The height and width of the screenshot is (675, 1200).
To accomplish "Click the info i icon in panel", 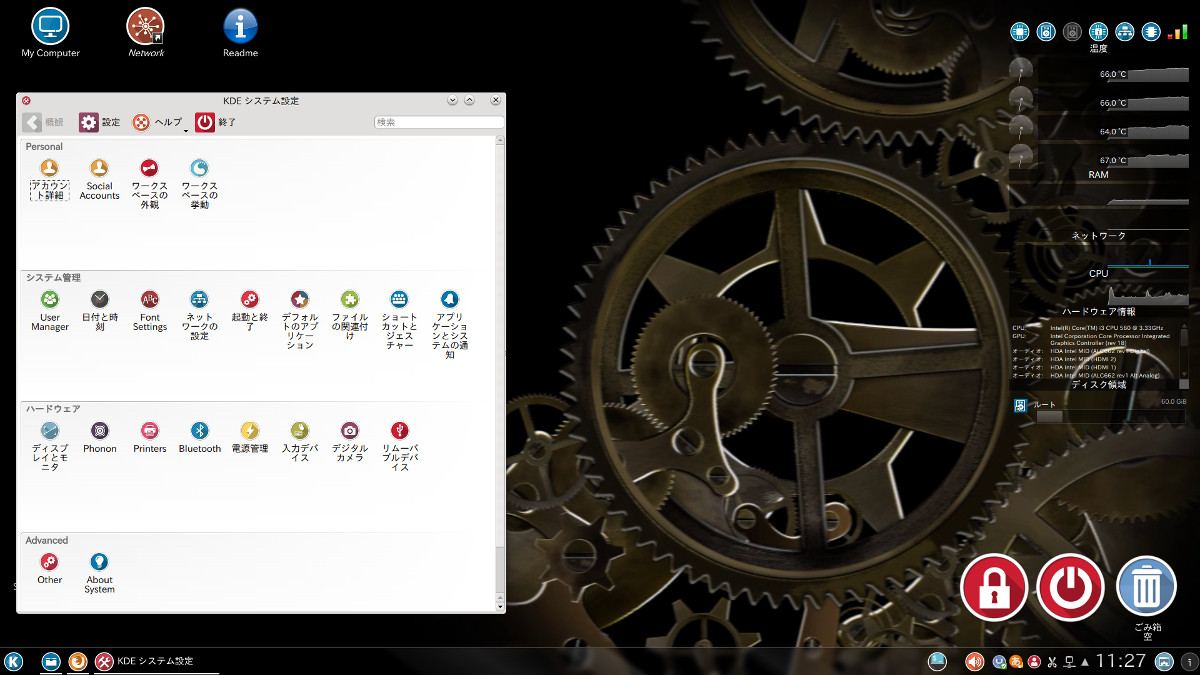I will click(1189, 661).
